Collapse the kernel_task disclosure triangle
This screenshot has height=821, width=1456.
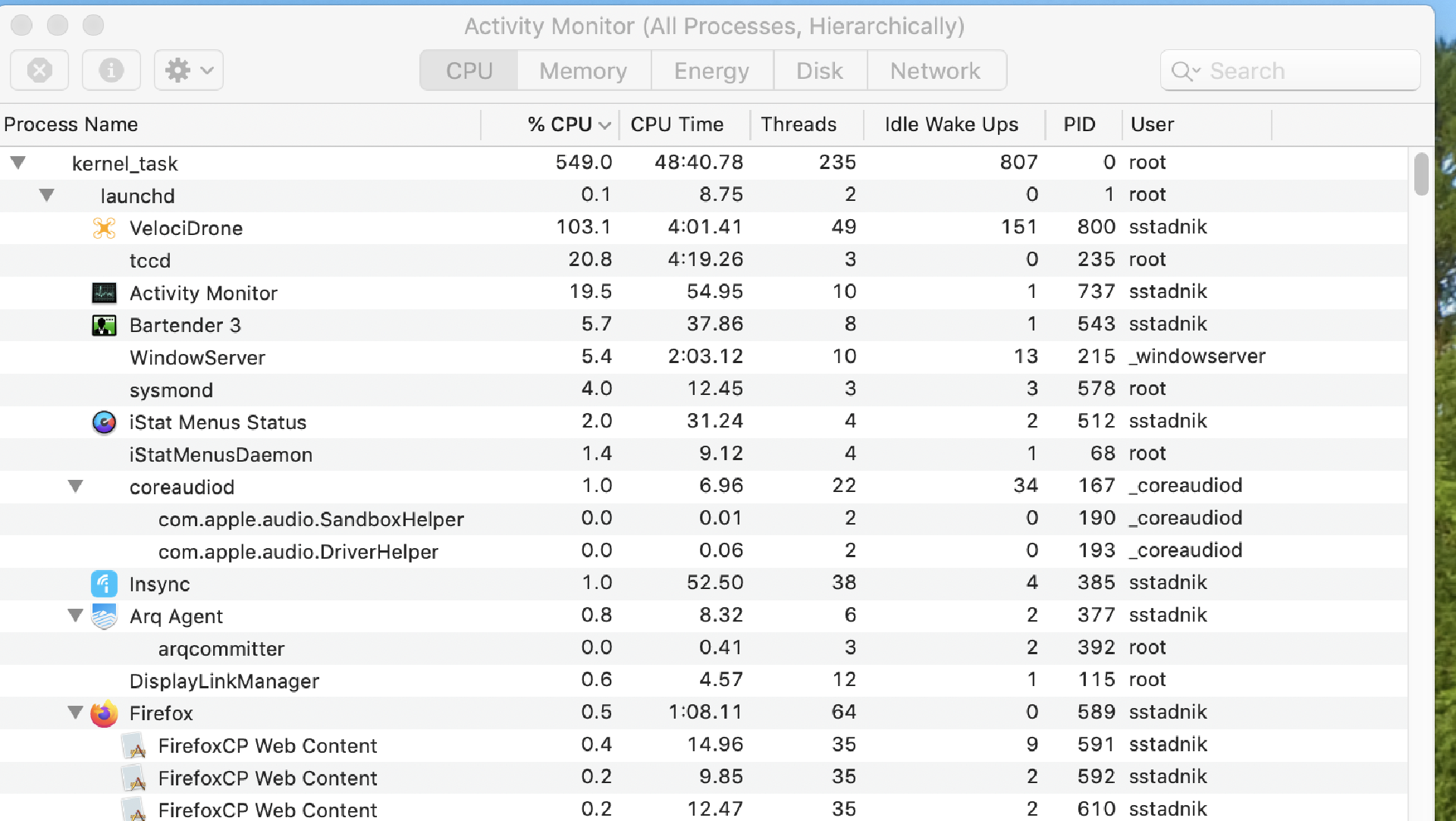pyautogui.click(x=17, y=162)
